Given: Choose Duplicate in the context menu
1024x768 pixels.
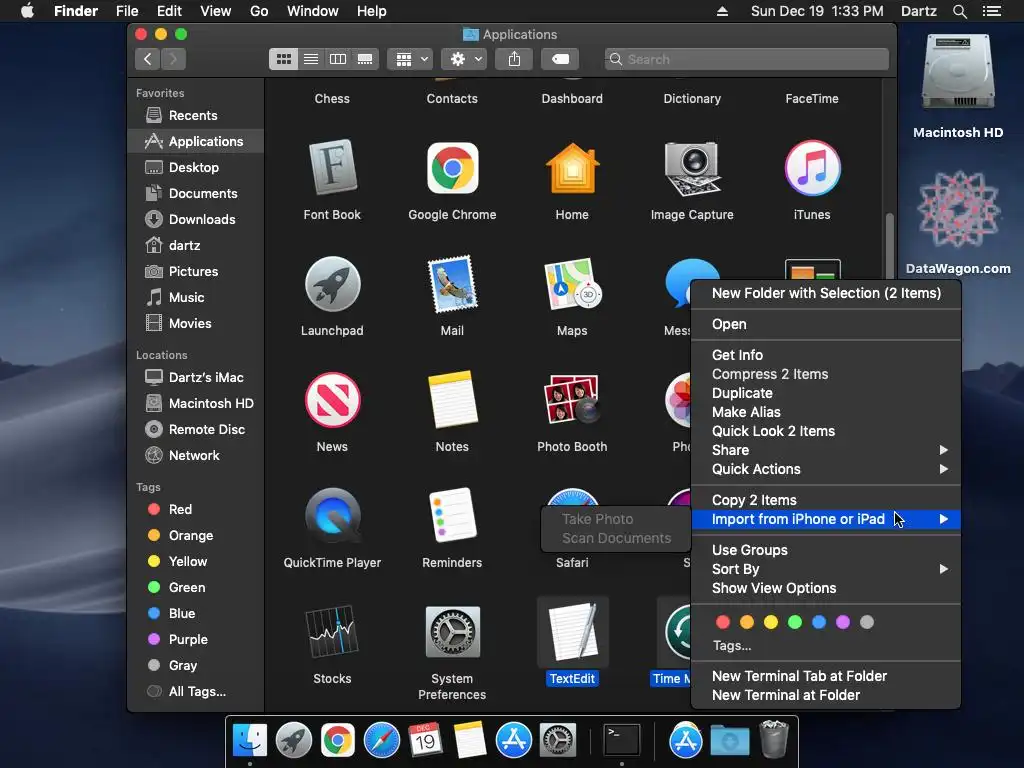Looking at the screenshot, I should [826, 393].
